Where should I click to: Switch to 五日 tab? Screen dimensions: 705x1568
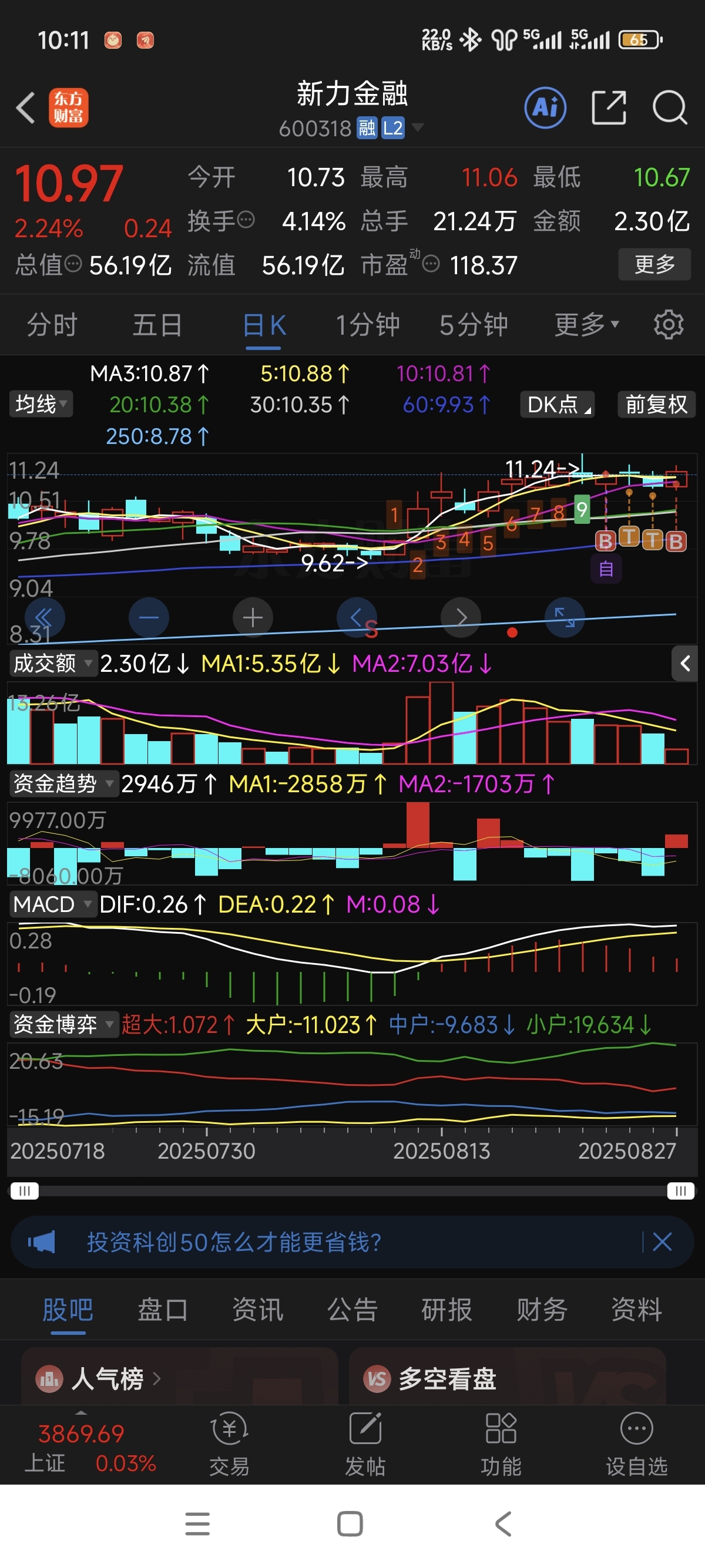(157, 324)
